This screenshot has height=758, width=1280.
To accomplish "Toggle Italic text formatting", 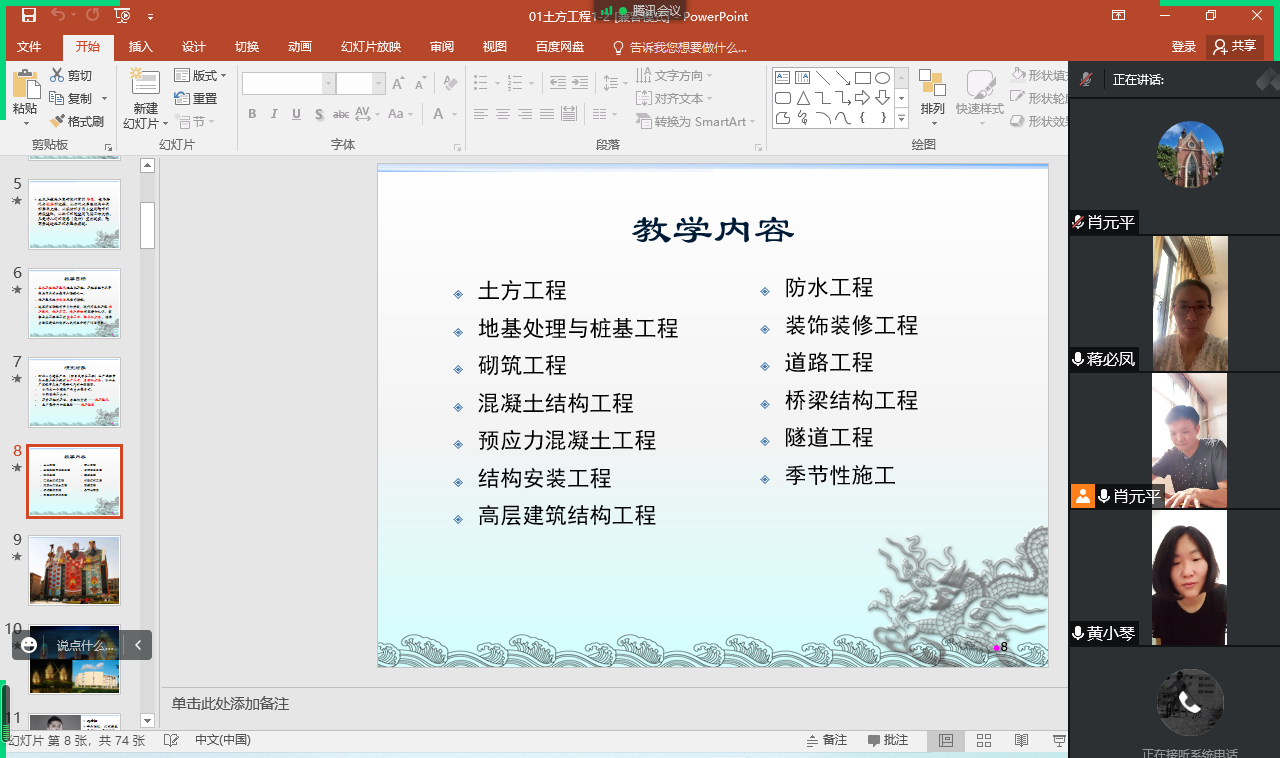I will [274, 114].
